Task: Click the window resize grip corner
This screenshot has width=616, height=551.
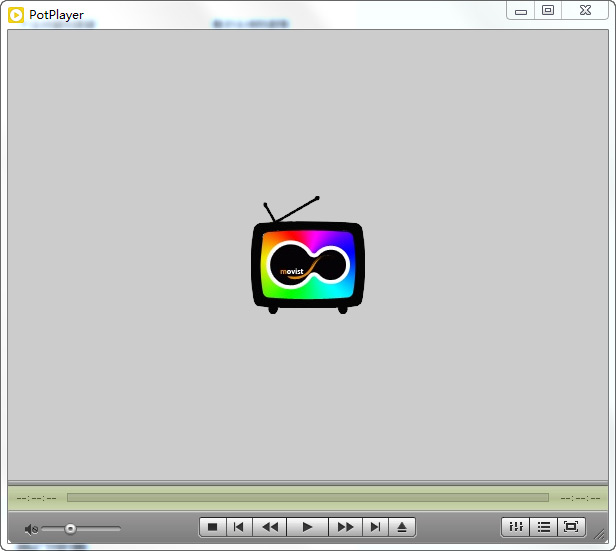Action: [x=600, y=534]
